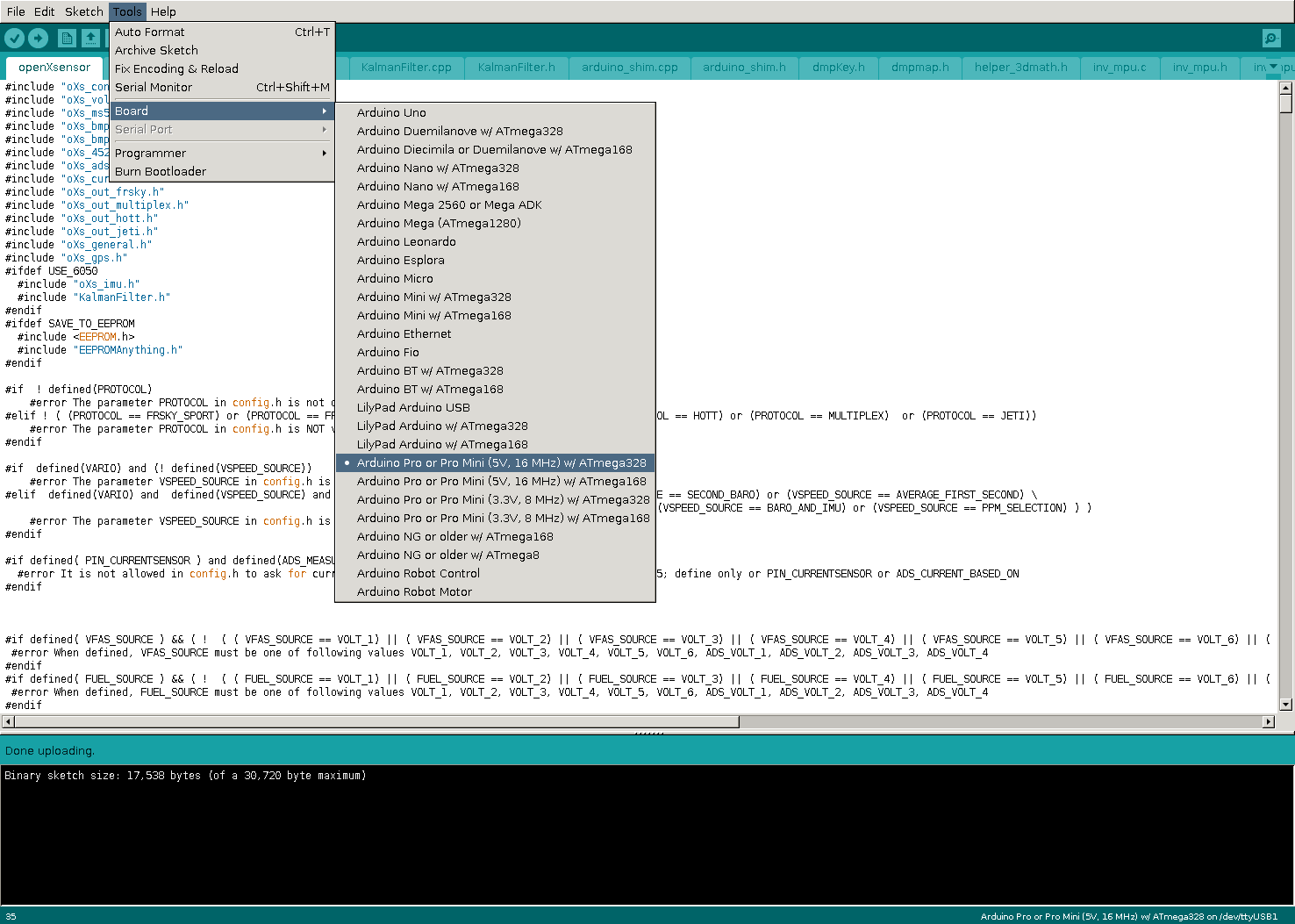Viewport: 1295px width, 924px height.
Task: Click the New sketch icon
Action: pos(67,38)
